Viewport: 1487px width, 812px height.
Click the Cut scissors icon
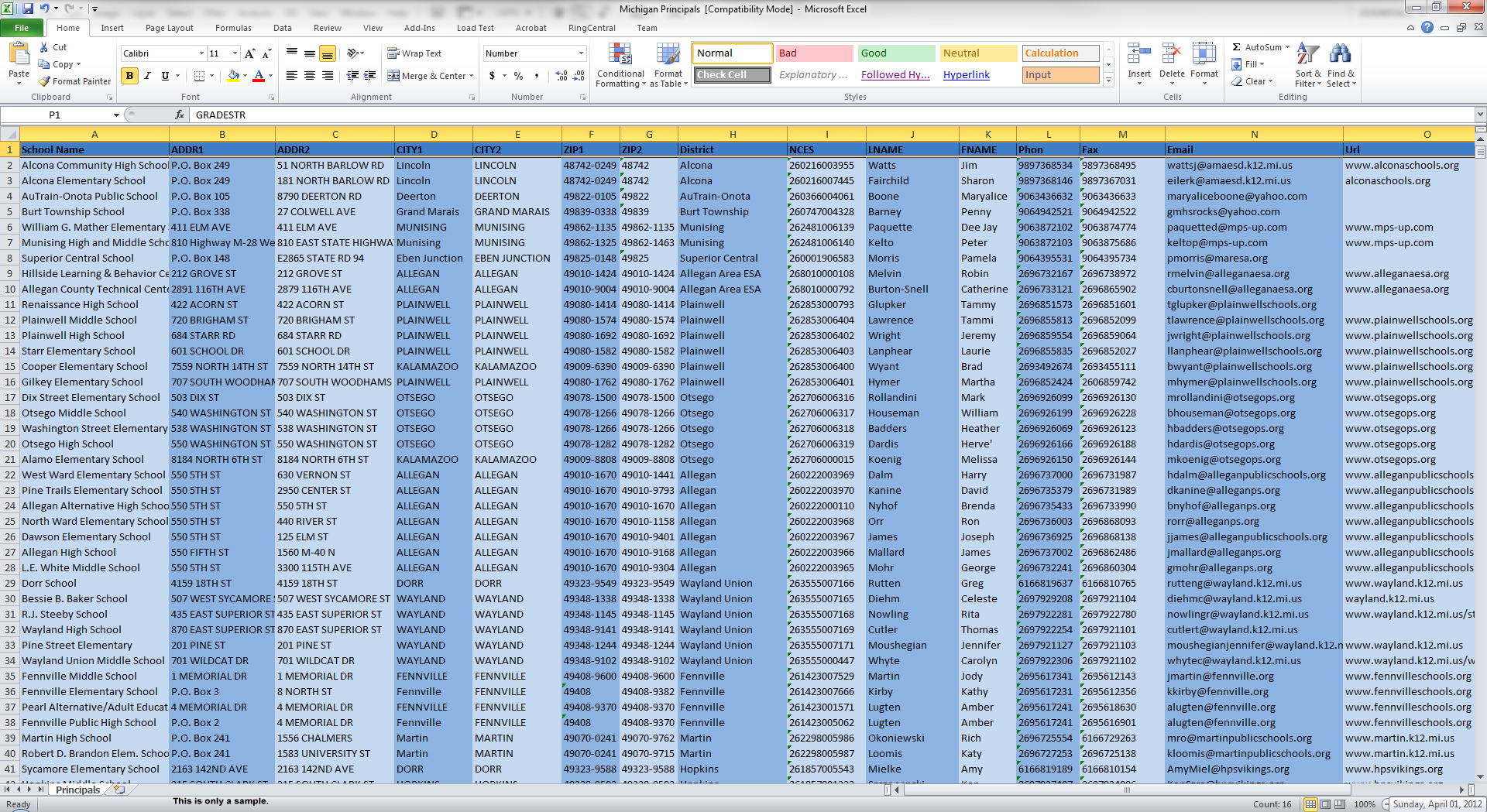44,48
